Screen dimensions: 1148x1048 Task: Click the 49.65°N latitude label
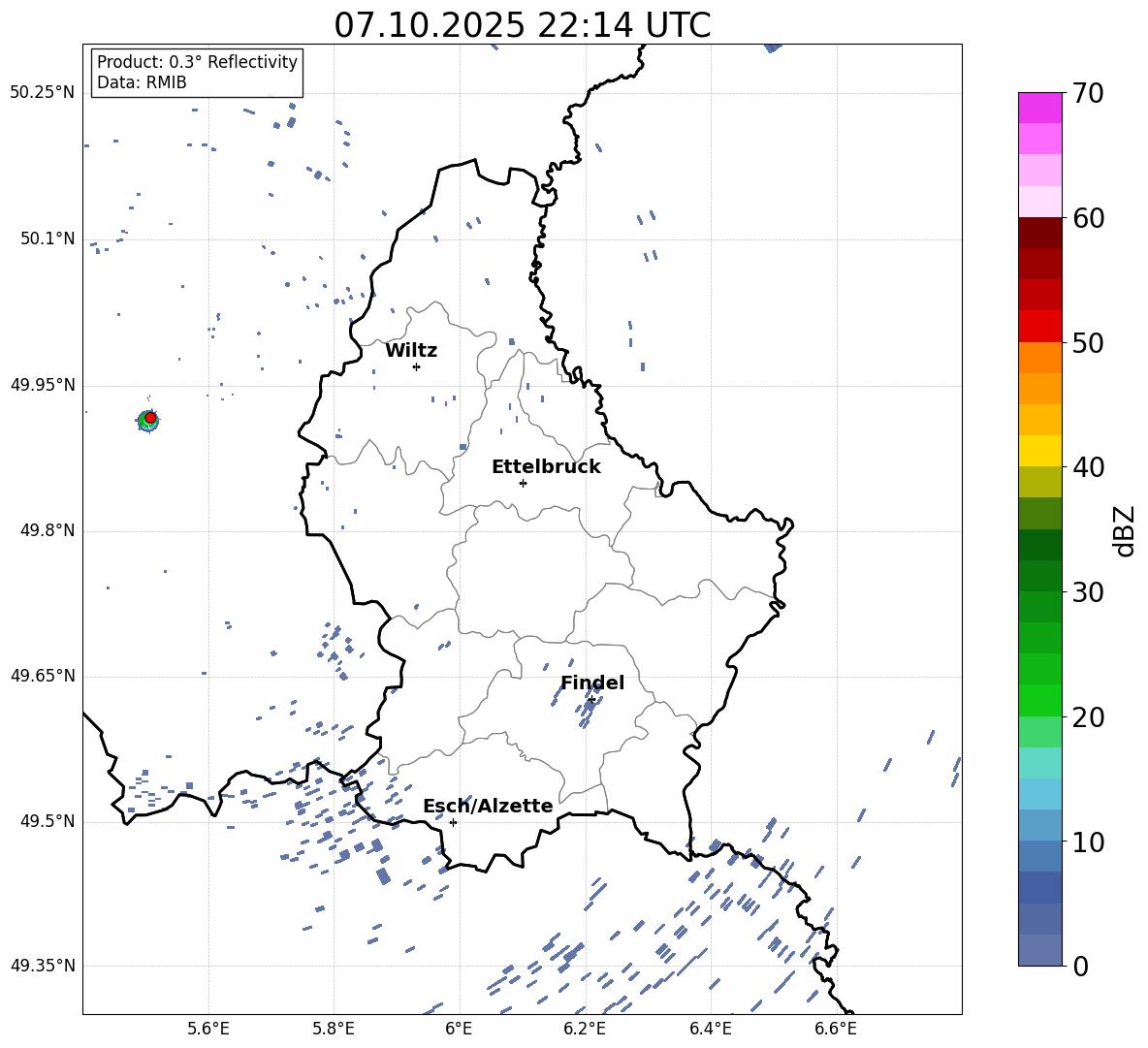tap(42, 676)
